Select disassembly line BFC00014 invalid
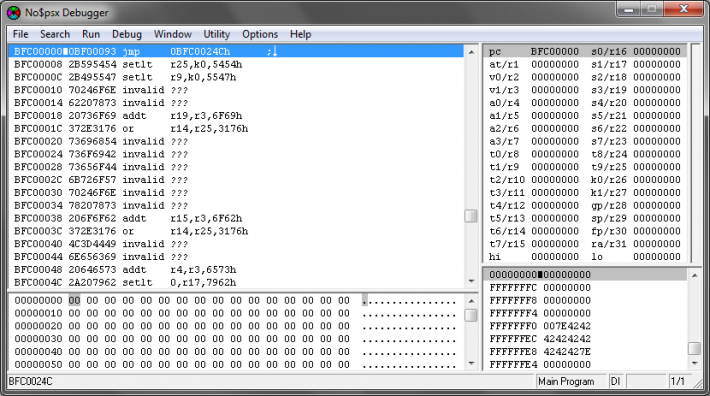Viewport: 710px width, 396px height. coord(236,103)
